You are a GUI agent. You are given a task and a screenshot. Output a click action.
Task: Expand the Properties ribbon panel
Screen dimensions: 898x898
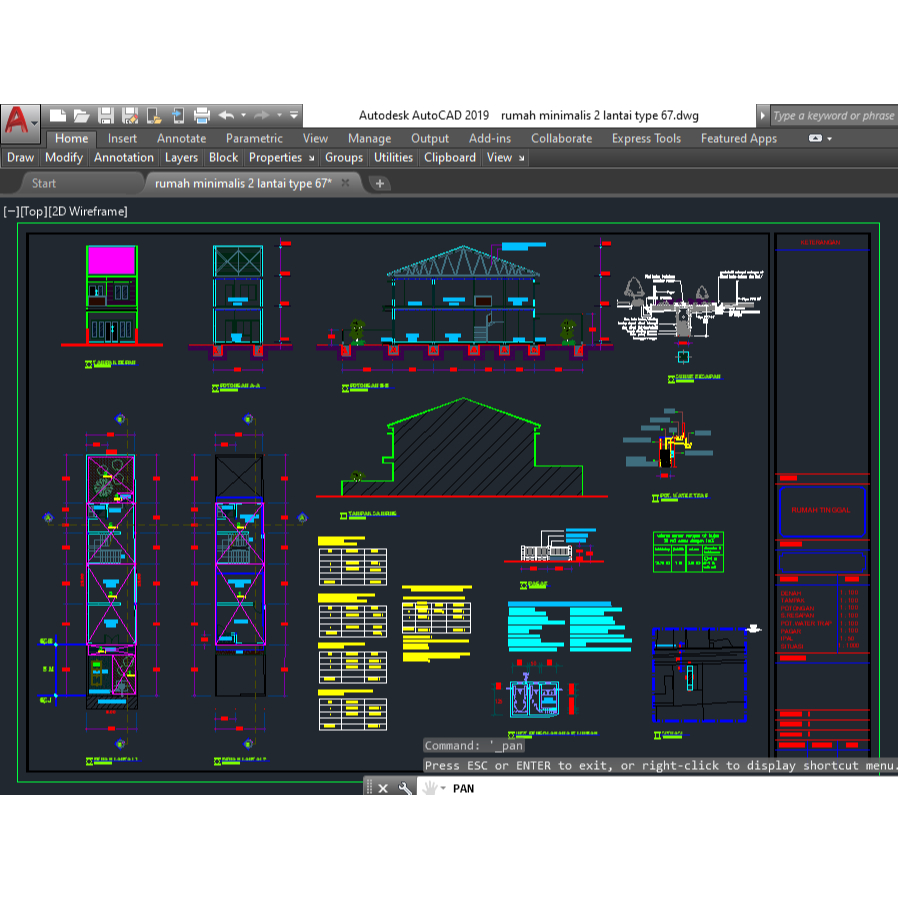pyautogui.click(x=275, y=157)
